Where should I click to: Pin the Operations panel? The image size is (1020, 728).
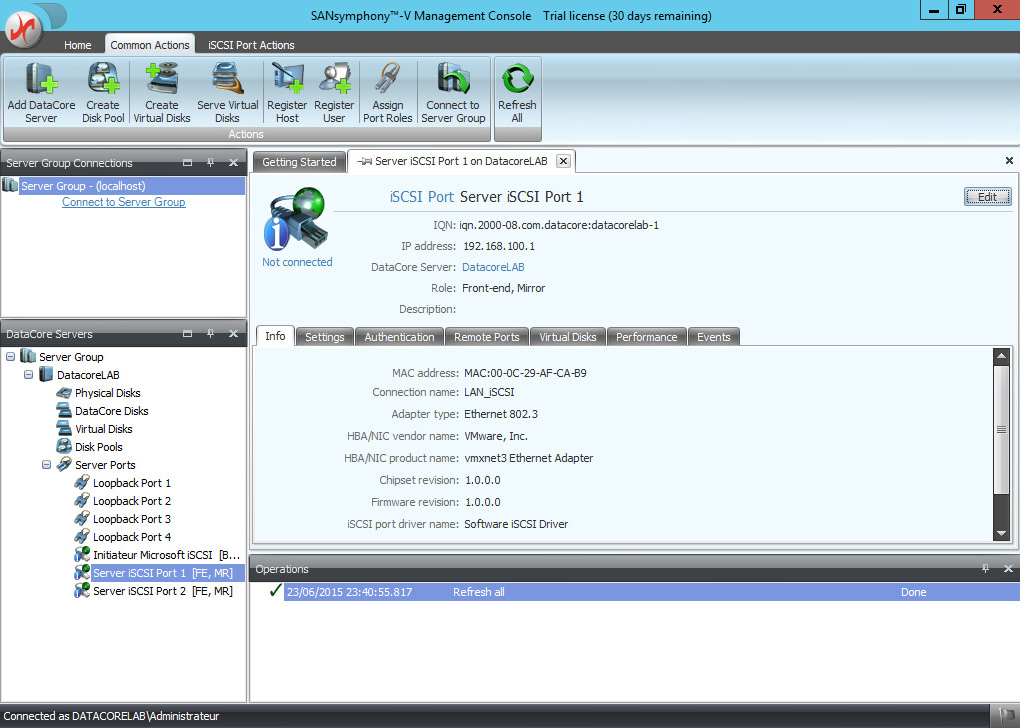[x=985, y=569]
